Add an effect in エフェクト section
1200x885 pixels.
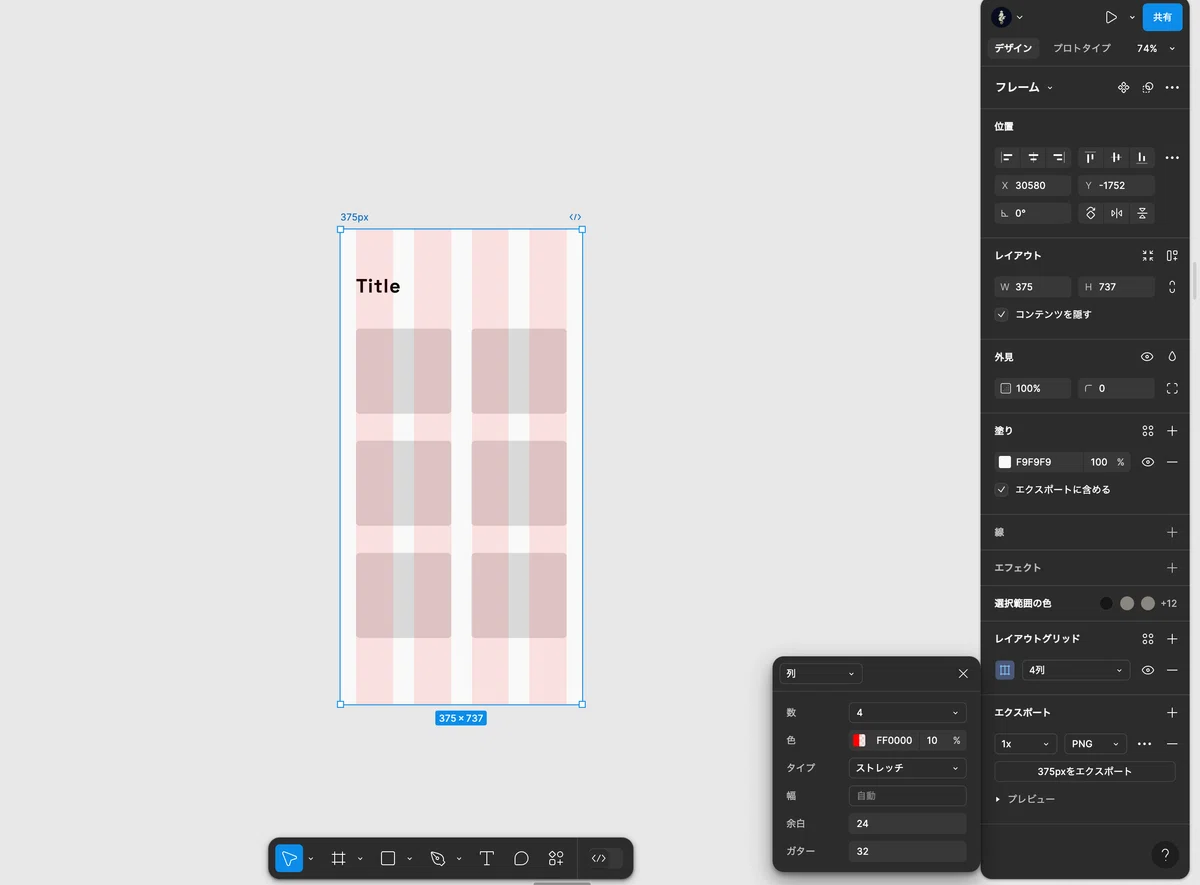pos(1172,568)
